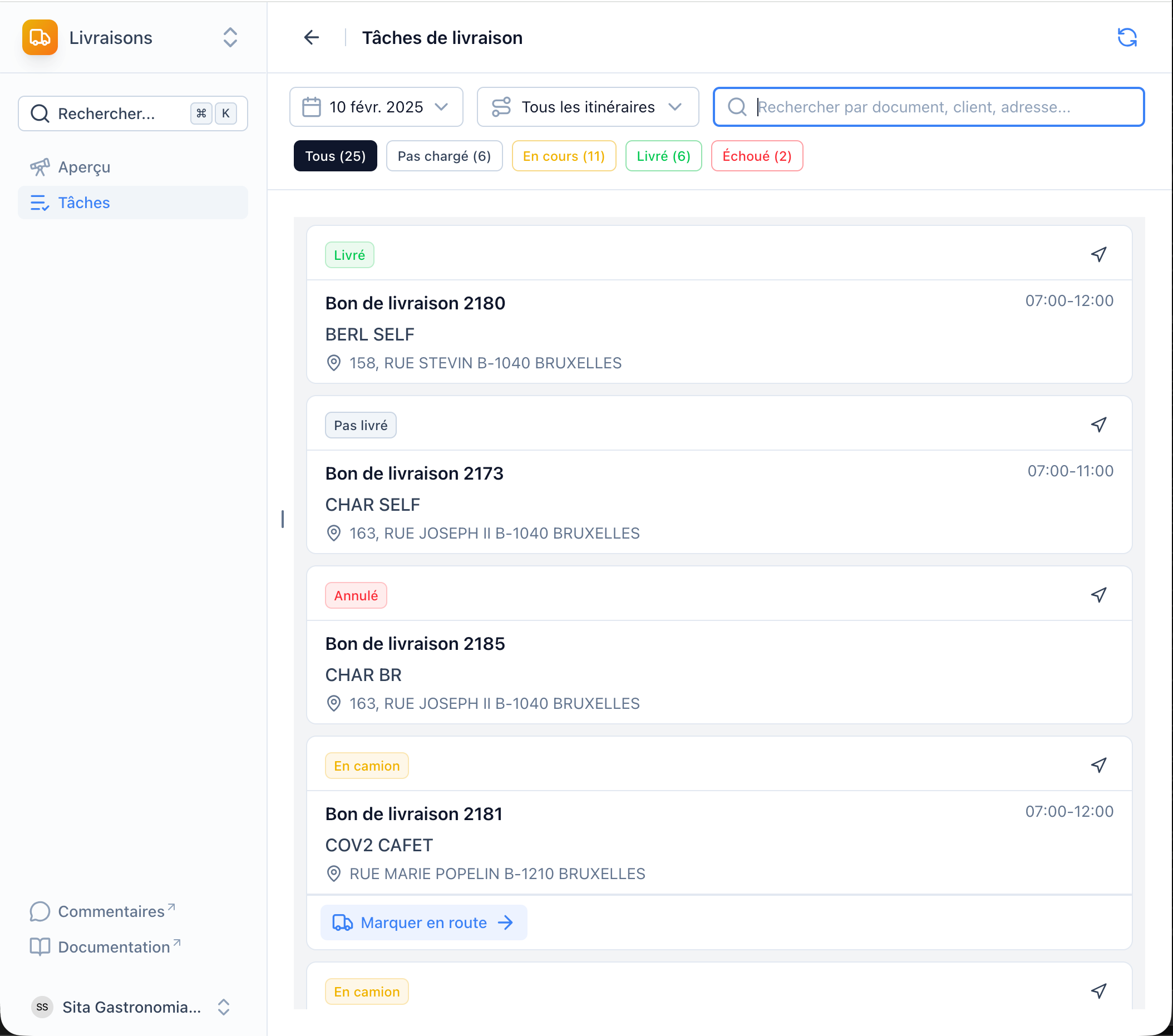This screenshot has height=1036, width=1173.
Task: Navigate to Bon de livraison 2173 location
Action: tap(1099, 425)
